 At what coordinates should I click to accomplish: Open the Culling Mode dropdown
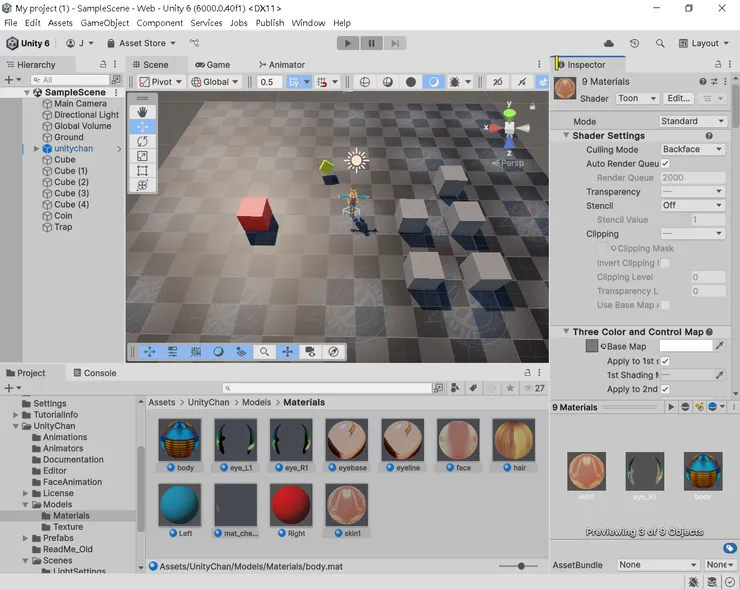tap(693, 149)
